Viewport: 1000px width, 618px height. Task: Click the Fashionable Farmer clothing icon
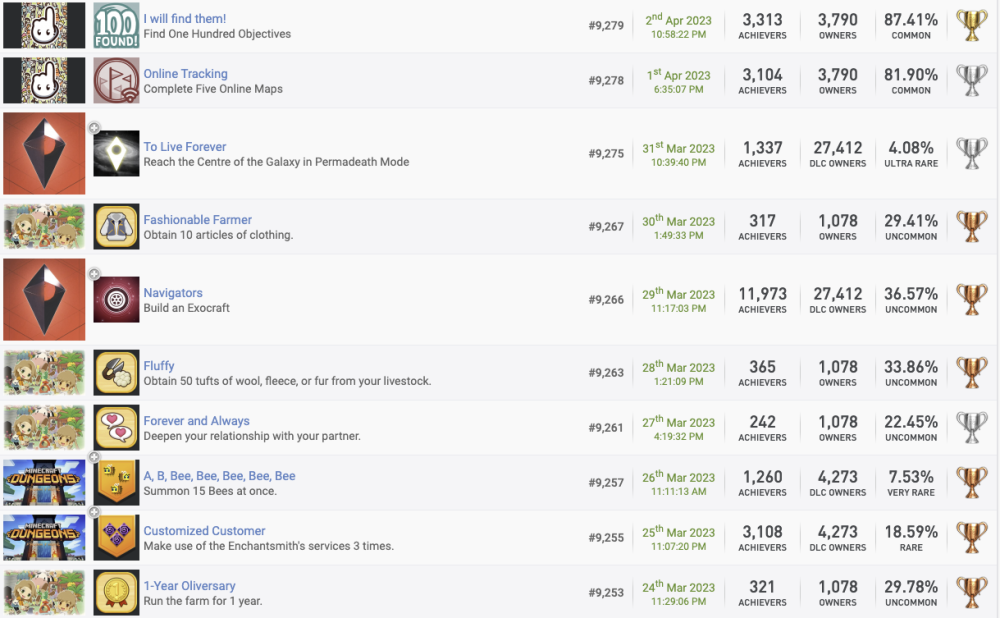[x=116, y=227]
